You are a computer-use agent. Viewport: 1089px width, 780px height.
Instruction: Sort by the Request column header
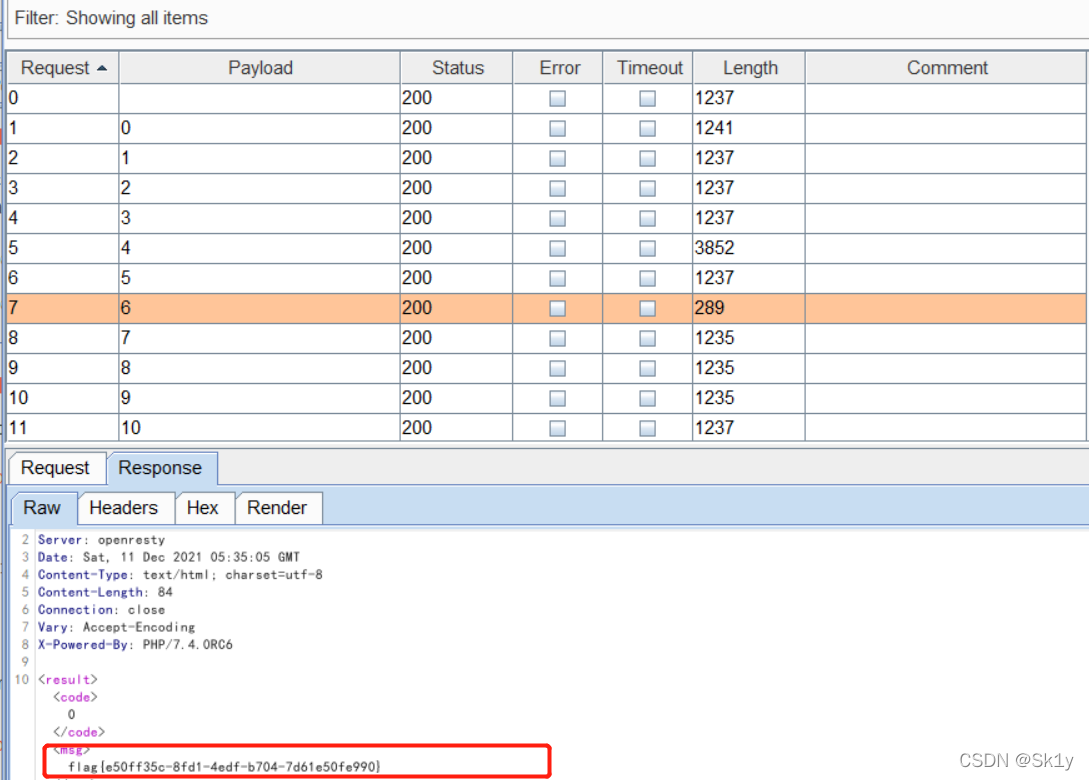pyautogui.click(x=63, y=68)
